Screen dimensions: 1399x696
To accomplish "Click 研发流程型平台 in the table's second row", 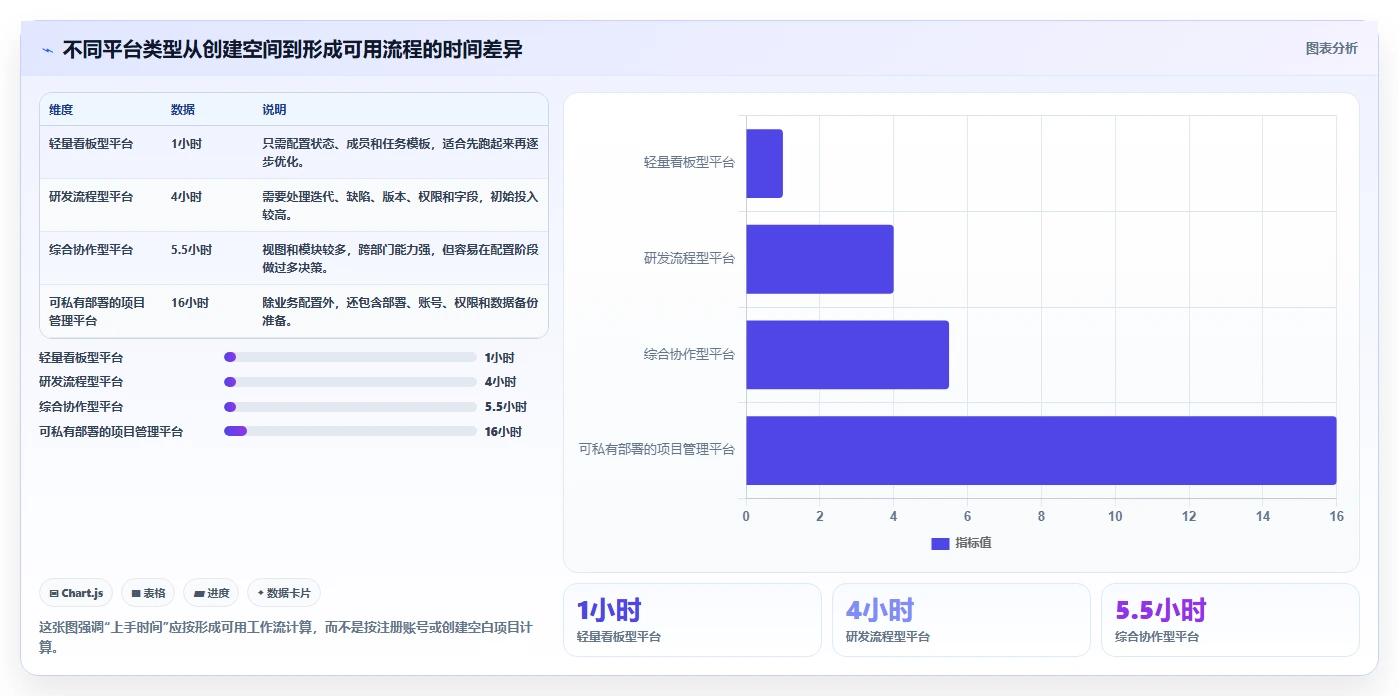I will (91, 197).
